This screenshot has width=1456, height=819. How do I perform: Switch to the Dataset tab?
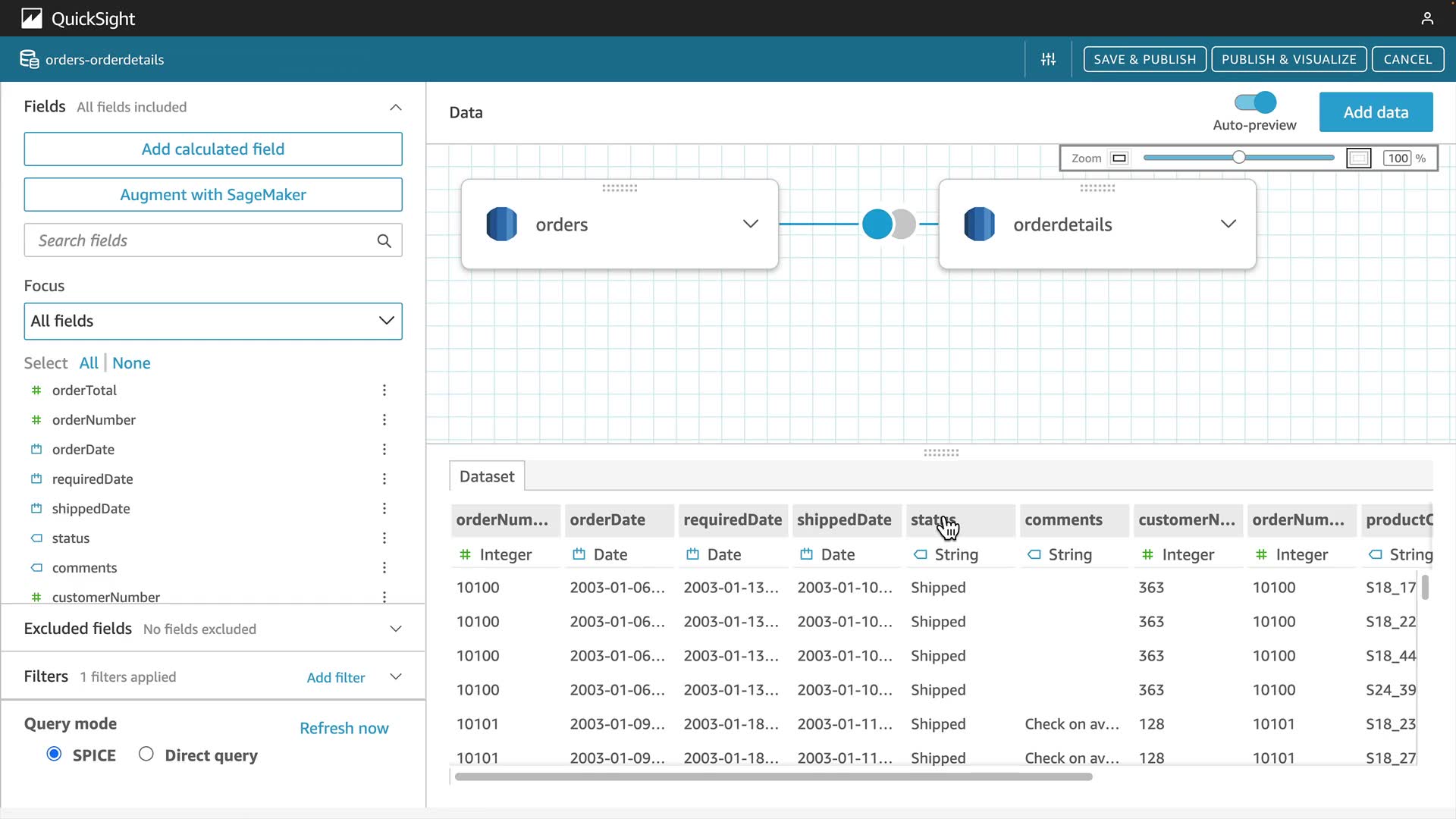(487, 476)
